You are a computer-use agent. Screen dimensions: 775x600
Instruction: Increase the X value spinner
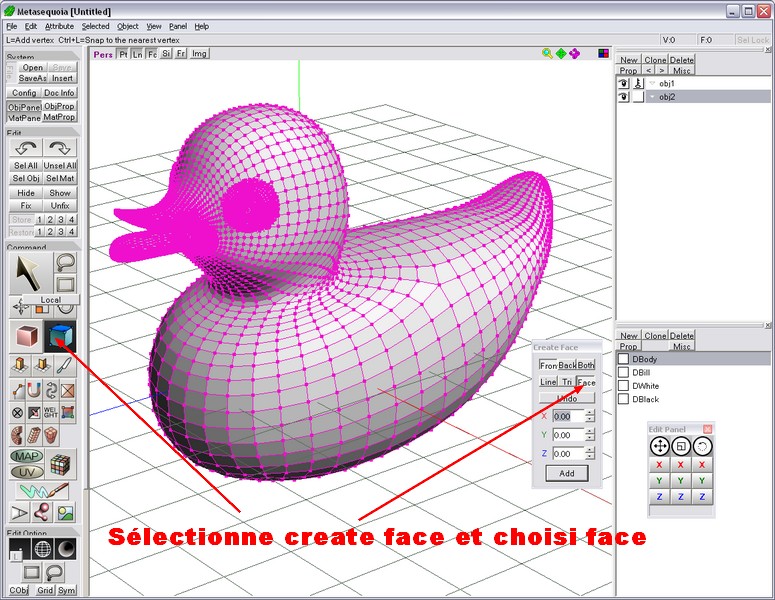(x=590, y=412)
